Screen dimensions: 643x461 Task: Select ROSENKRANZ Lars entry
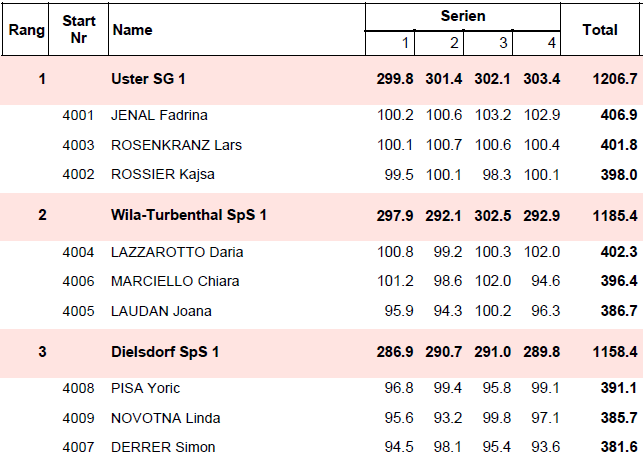pos(322,145)
